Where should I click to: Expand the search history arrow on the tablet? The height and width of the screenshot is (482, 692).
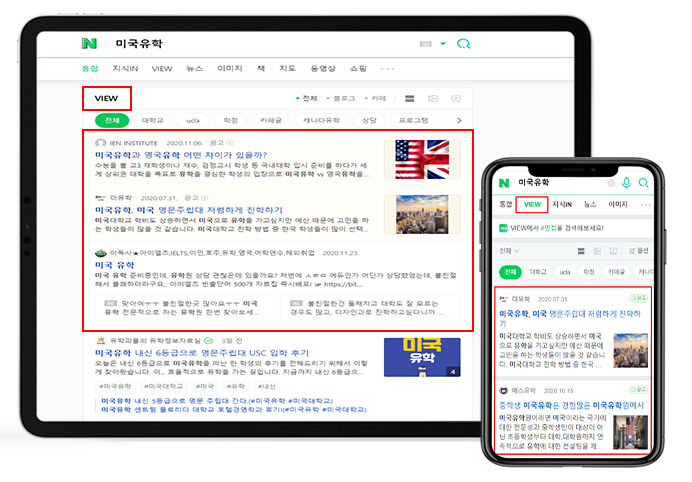point(443,43)
